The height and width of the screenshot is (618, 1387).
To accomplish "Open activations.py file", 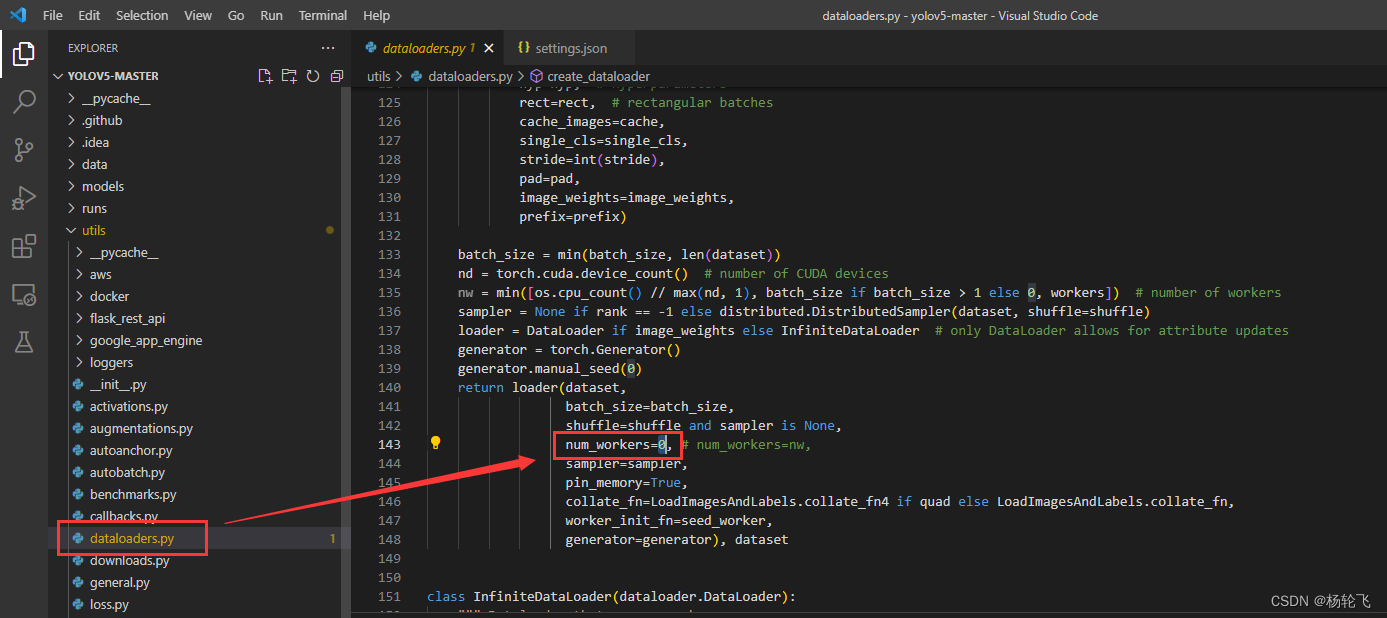I will point(128,406).
